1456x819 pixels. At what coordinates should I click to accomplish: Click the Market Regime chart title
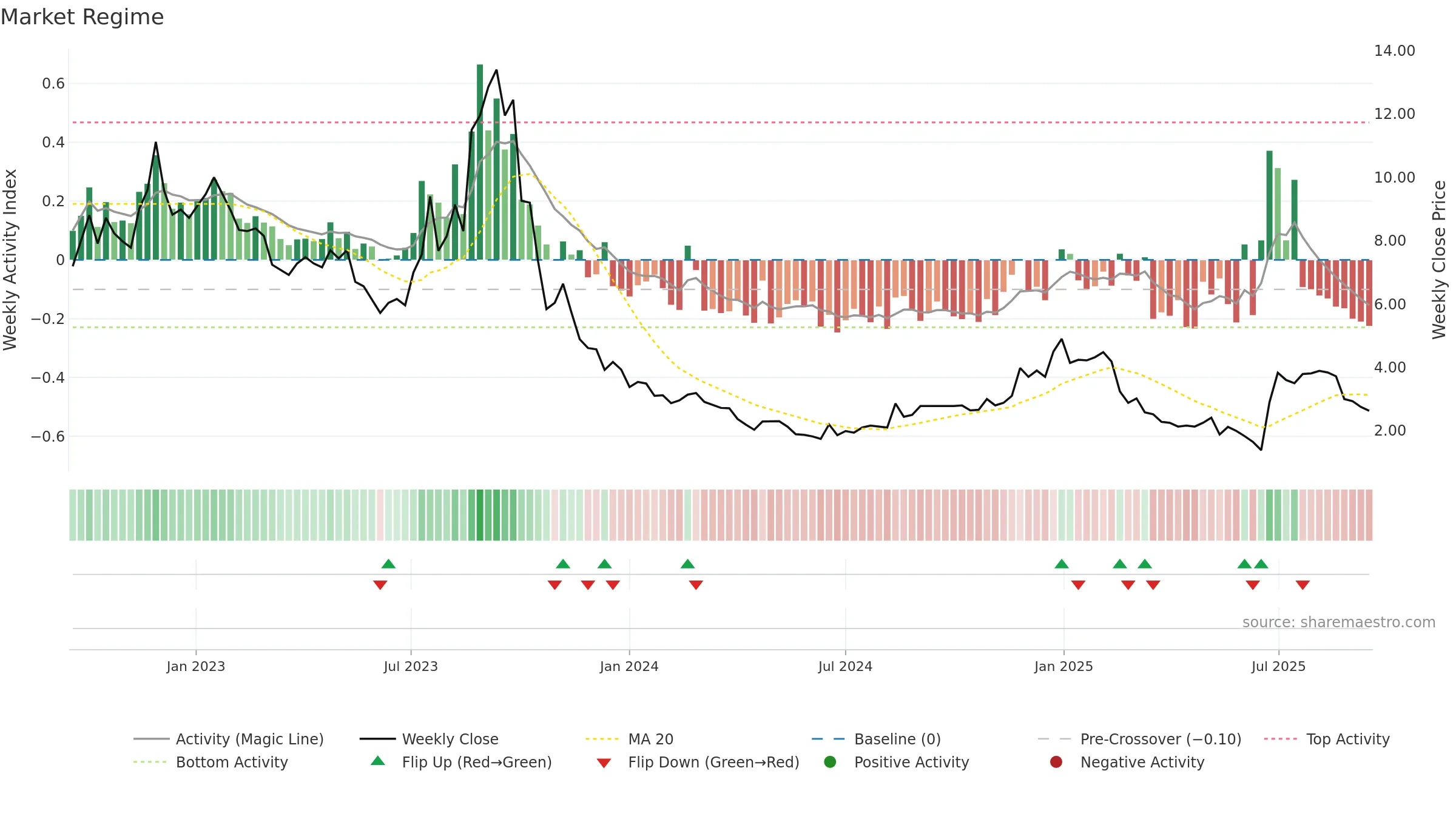pyautogui.click(x=82, y=17)
